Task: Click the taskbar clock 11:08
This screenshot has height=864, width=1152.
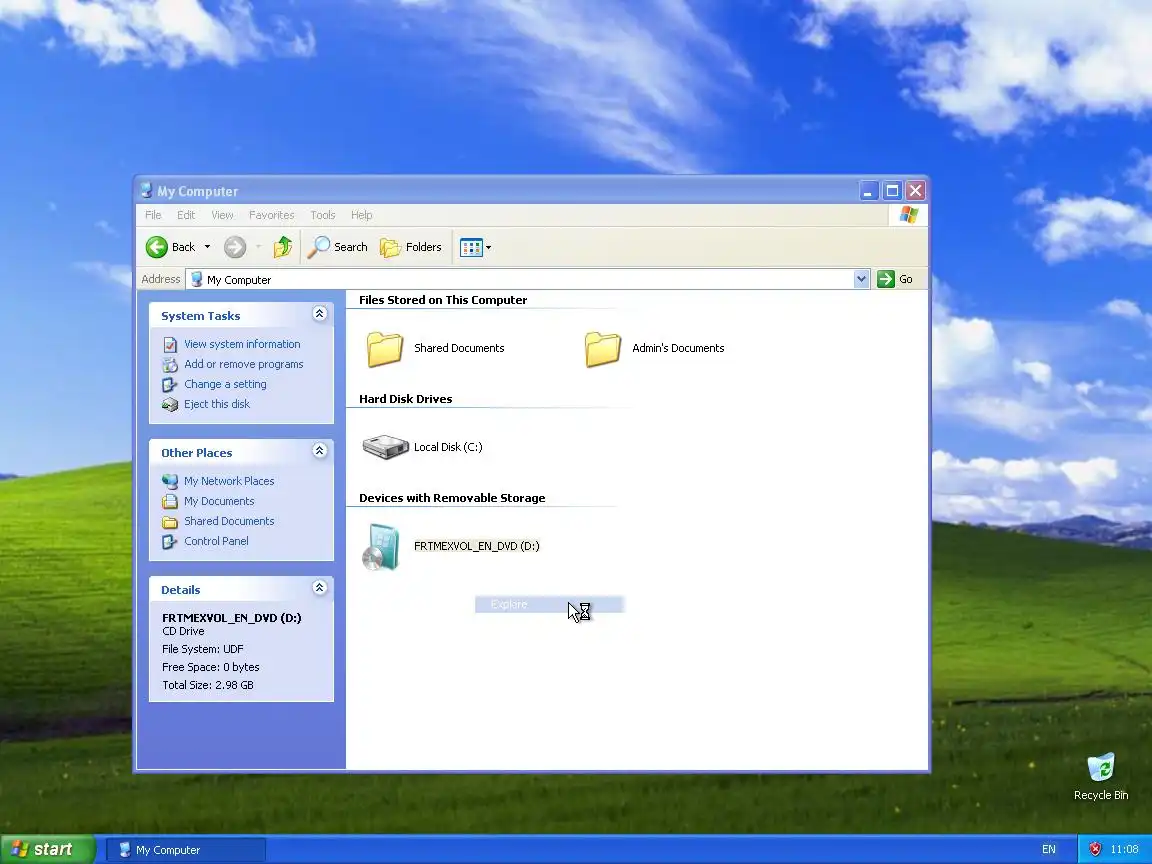Action: point(1124,849)
